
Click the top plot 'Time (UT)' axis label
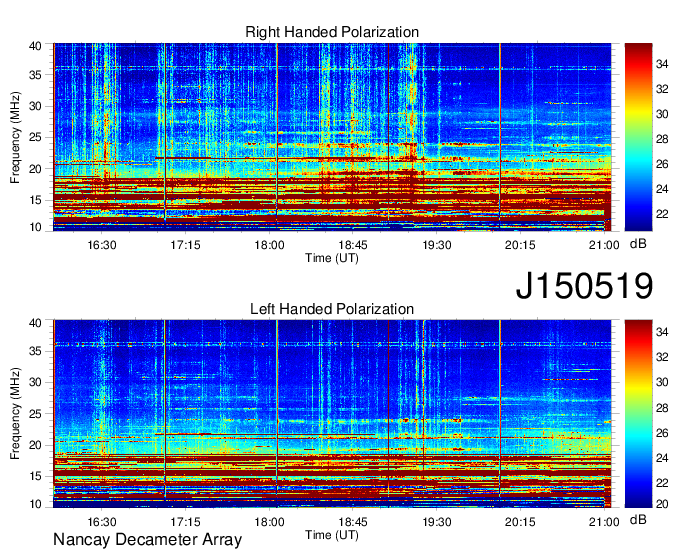332,258
